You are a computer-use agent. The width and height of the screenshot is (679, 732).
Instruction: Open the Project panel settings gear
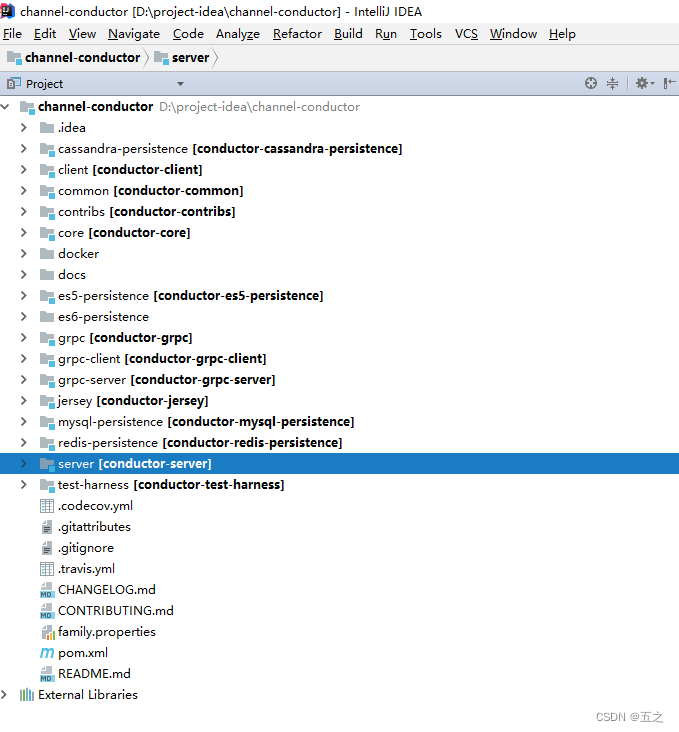(645, 84)
